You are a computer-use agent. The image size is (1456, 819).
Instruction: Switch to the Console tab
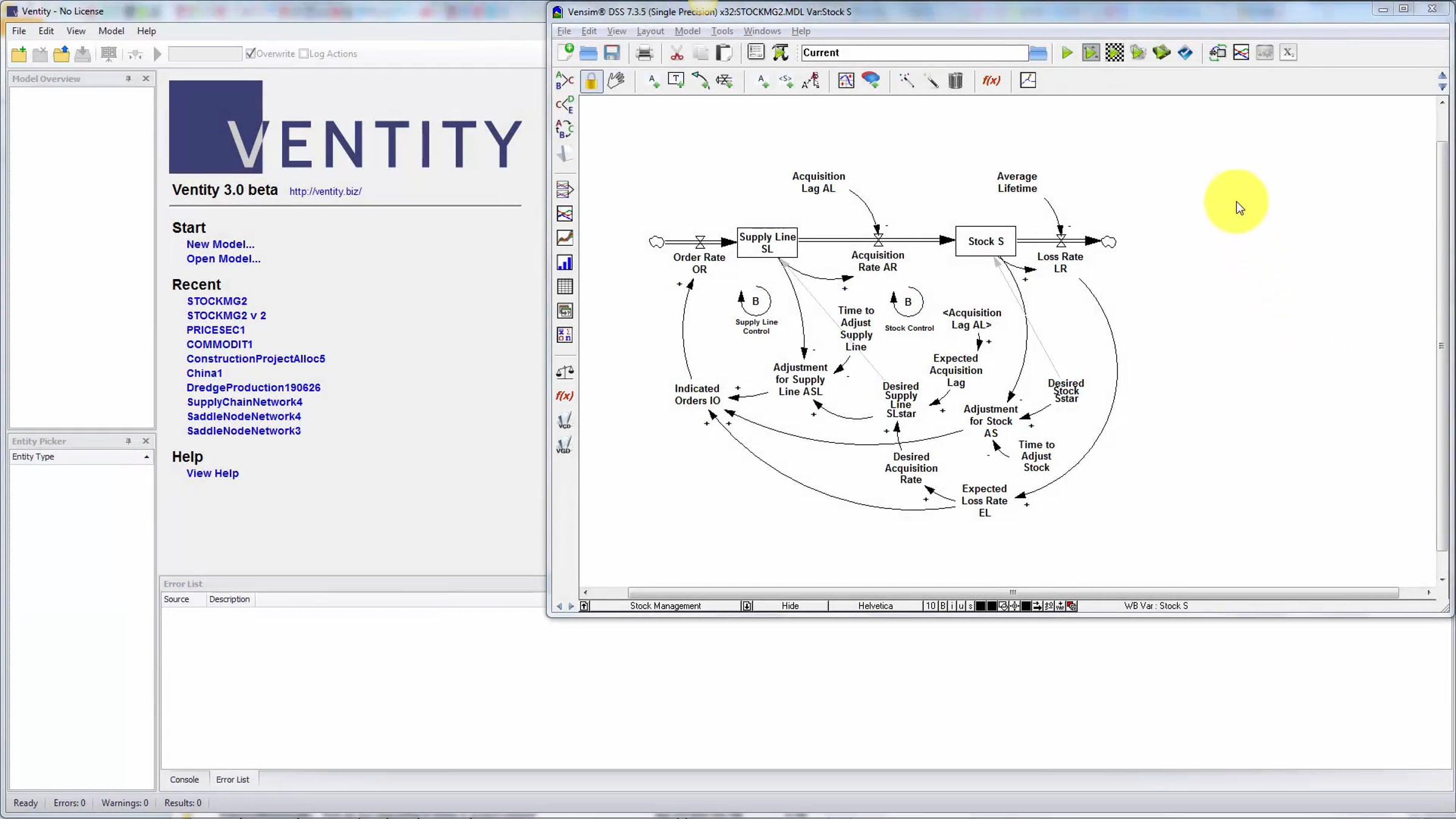coord(184,780)
